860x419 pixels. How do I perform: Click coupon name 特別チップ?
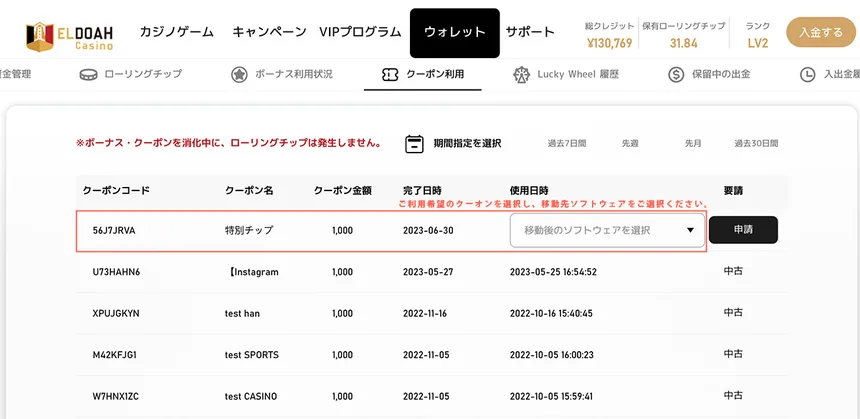pos(248,230)
